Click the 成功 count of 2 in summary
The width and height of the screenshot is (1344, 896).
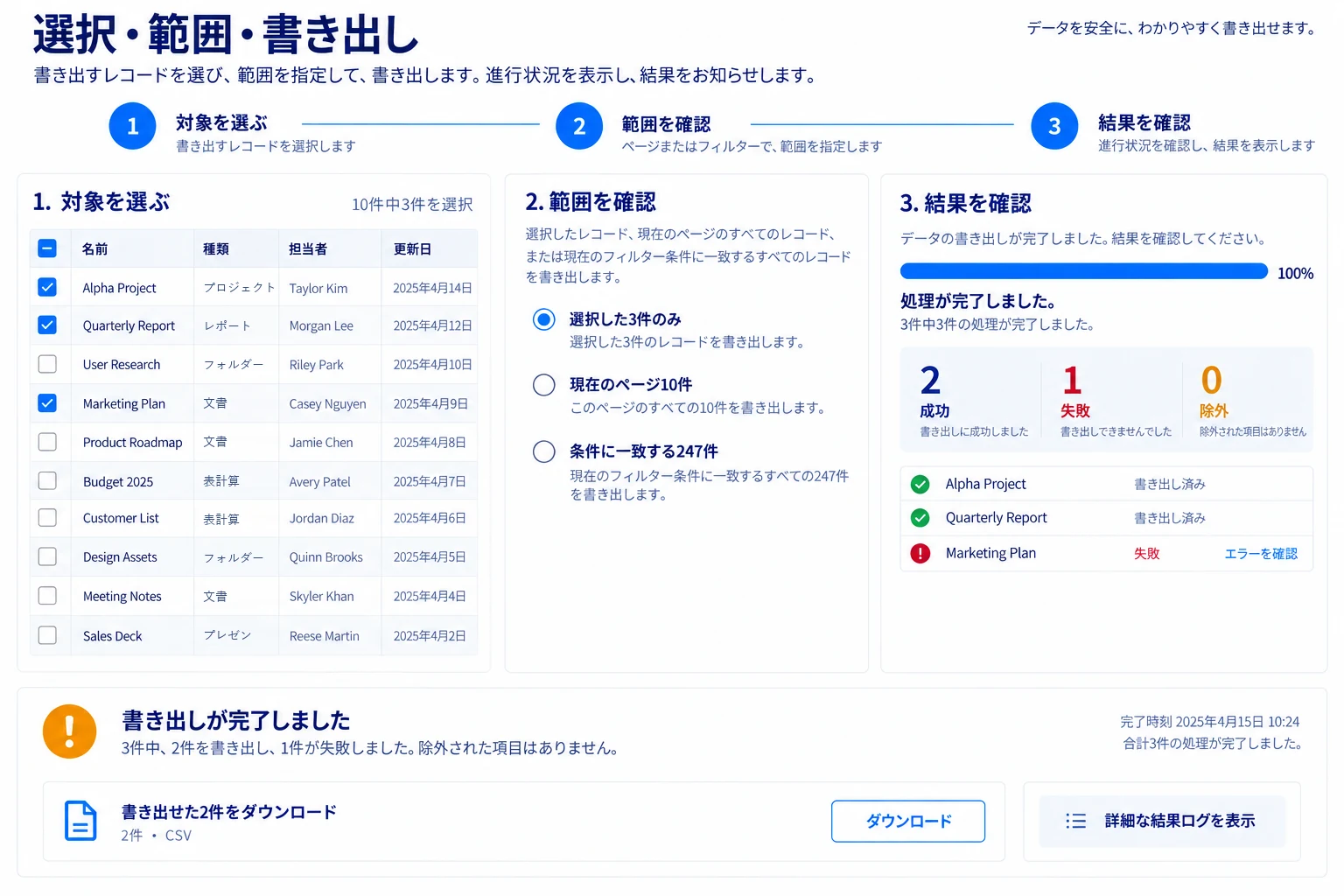tap(931, 381)
